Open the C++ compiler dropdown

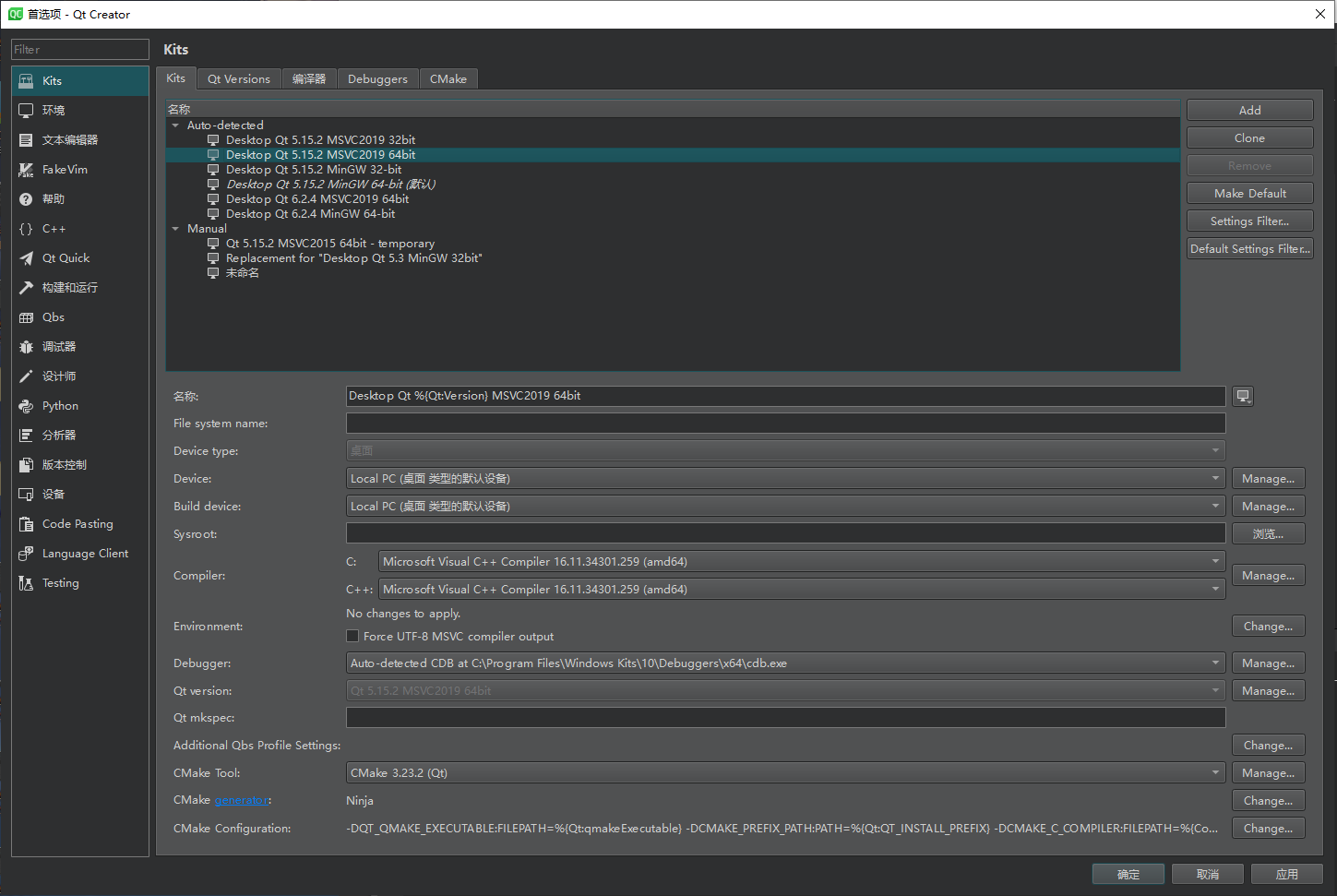point(802,590)
